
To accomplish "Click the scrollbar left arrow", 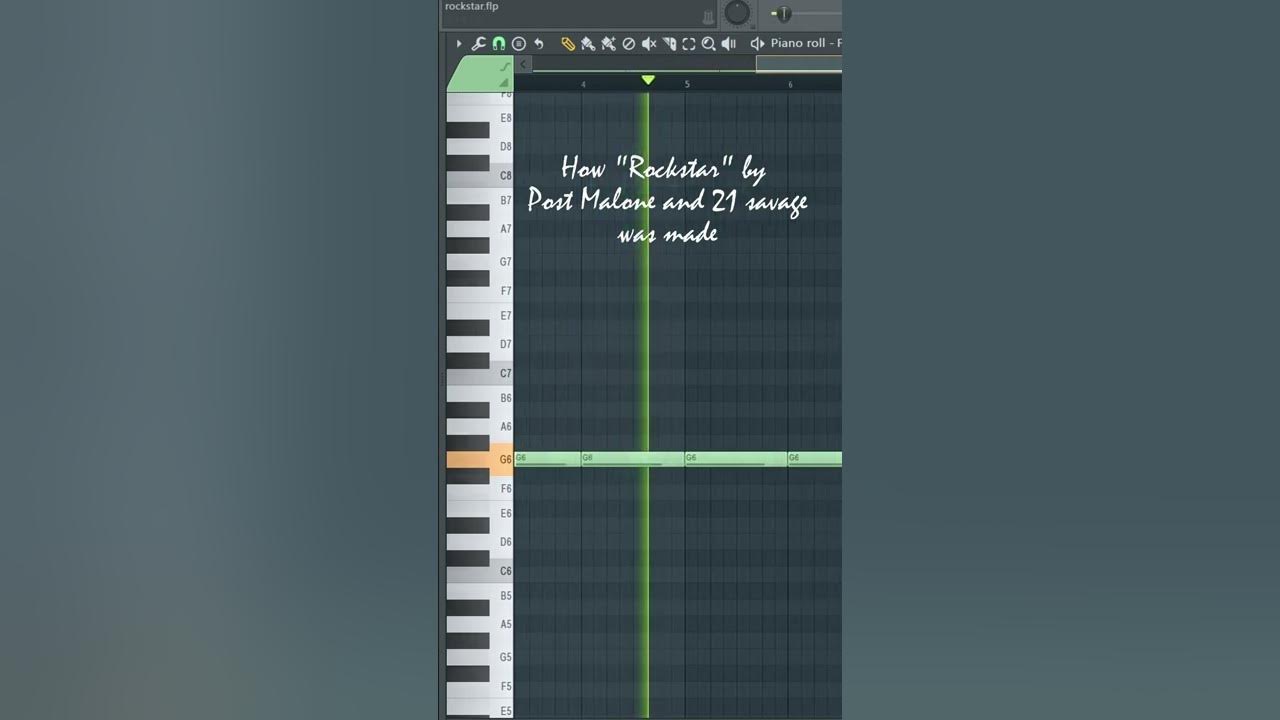I will [524, 64].
